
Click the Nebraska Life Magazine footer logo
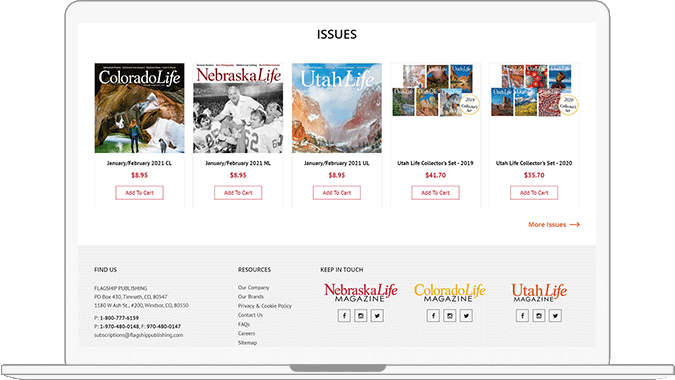[361, 292]
